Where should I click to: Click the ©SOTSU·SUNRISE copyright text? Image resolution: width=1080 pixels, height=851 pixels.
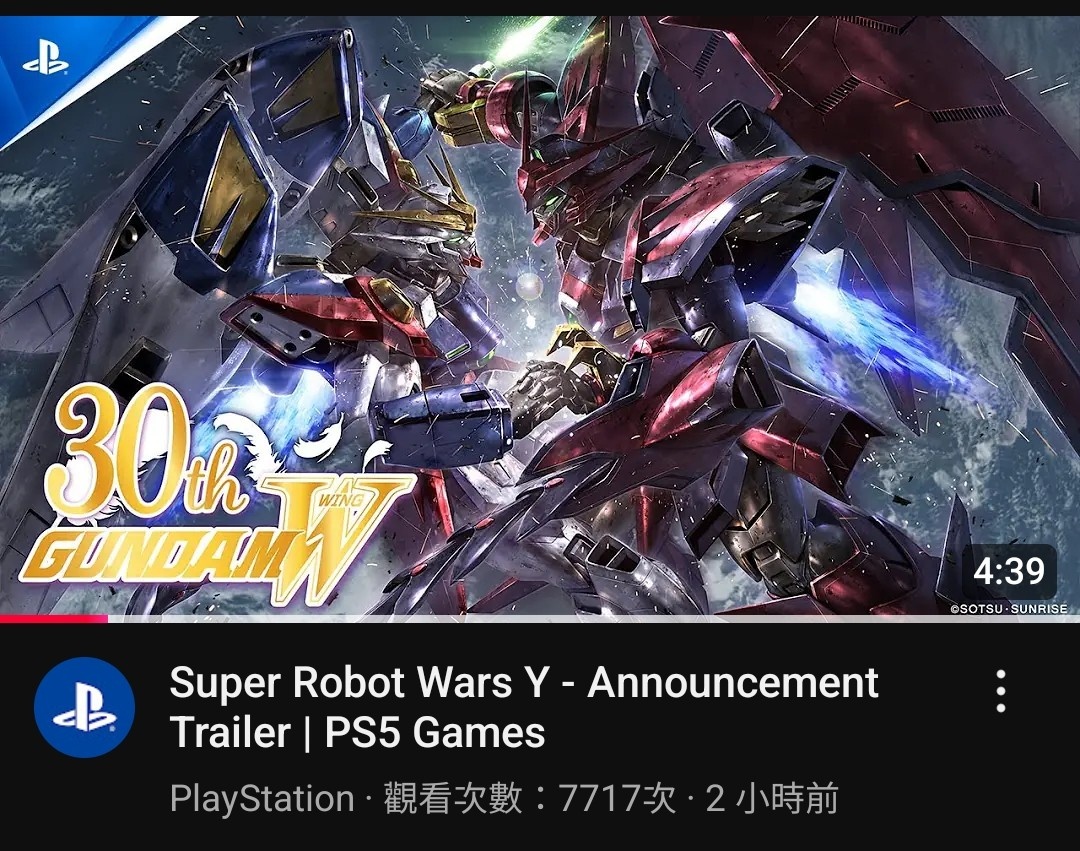click(x=1009, y=609)
